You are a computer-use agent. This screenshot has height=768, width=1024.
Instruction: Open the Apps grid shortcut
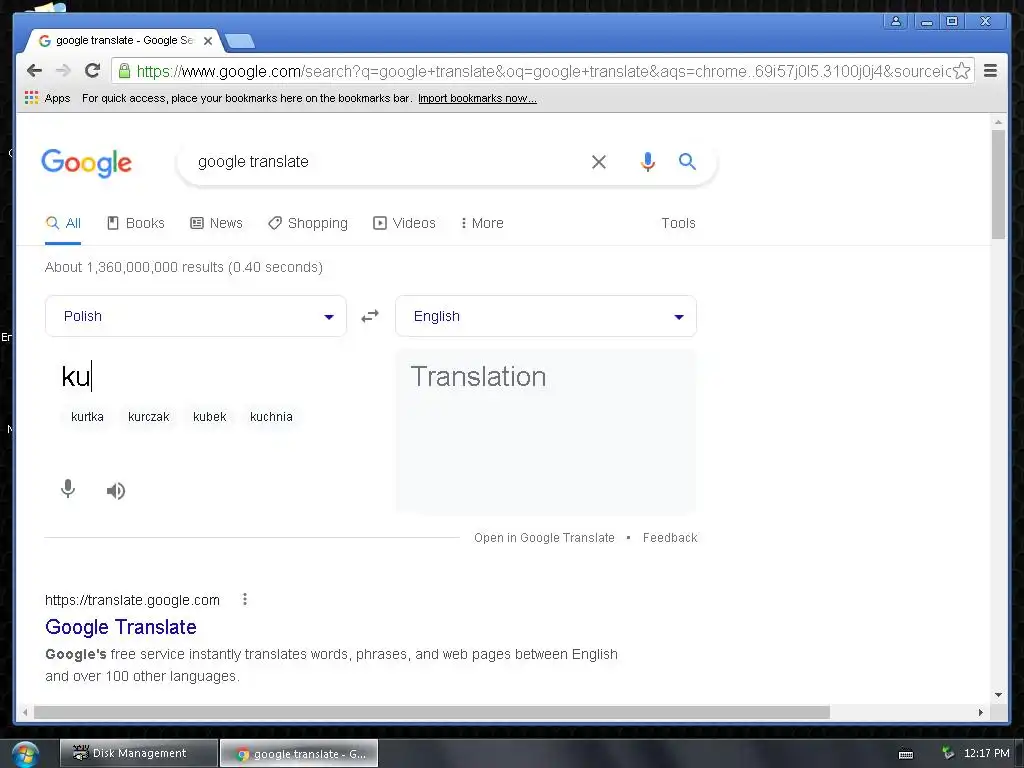(x=47, y=98)
